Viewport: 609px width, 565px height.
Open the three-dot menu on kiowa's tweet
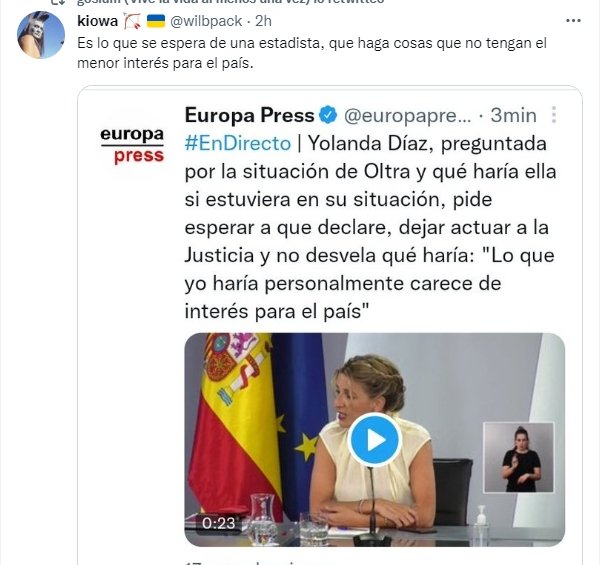[x=573, y=21]
